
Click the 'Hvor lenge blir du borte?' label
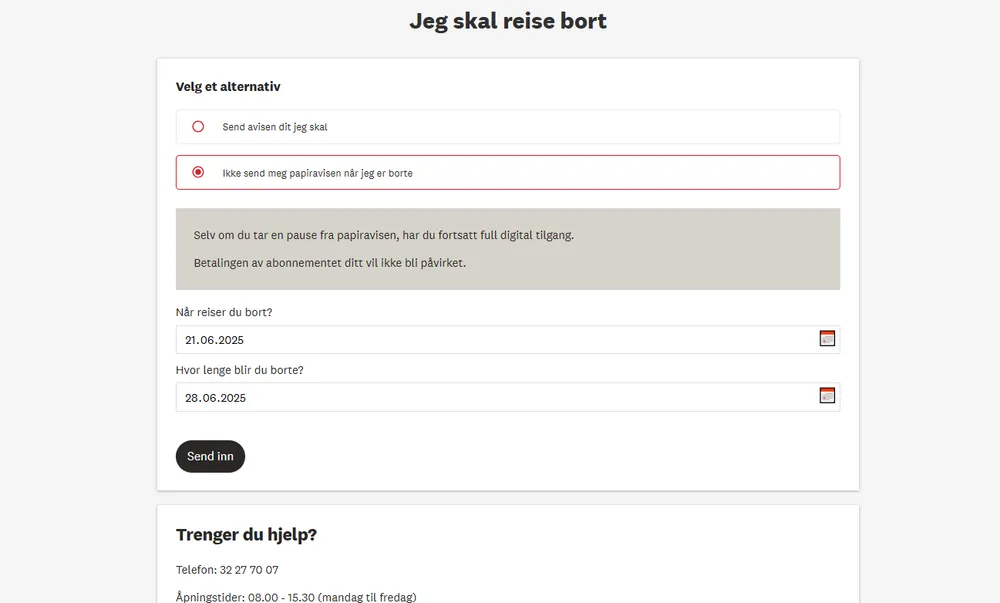coord(240,370)
